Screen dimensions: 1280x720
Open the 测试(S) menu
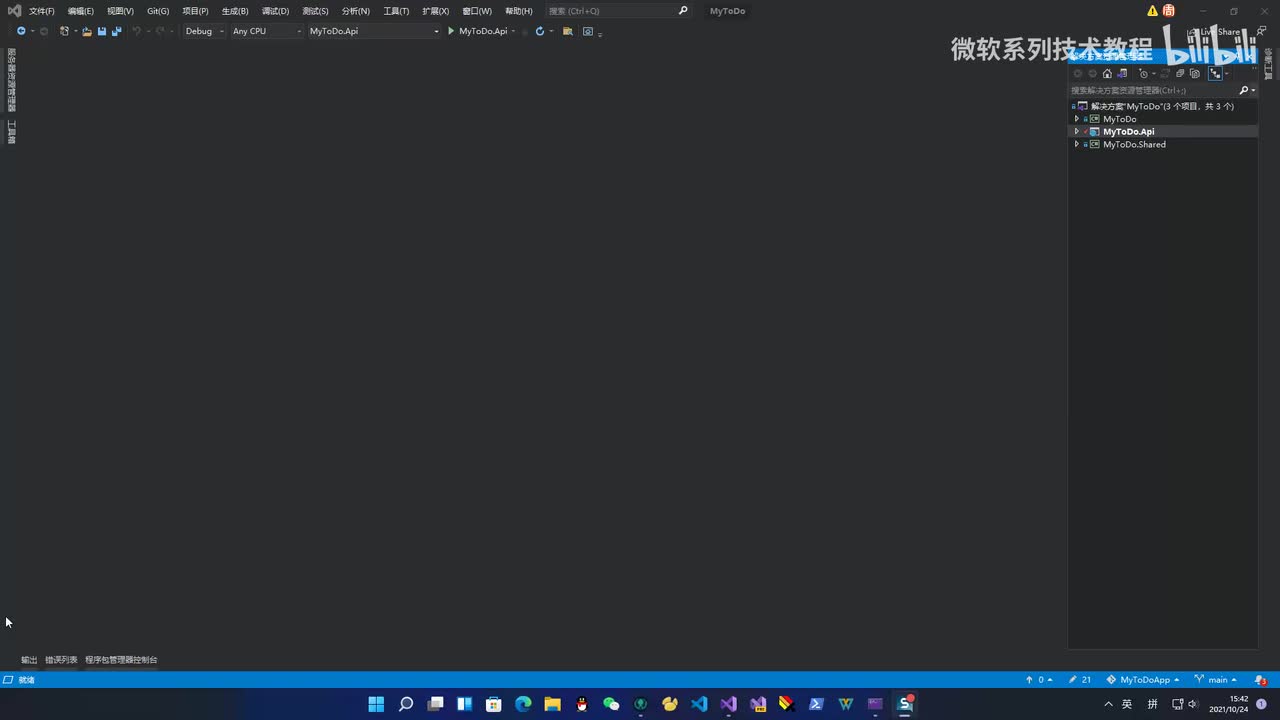coord(315,11)
